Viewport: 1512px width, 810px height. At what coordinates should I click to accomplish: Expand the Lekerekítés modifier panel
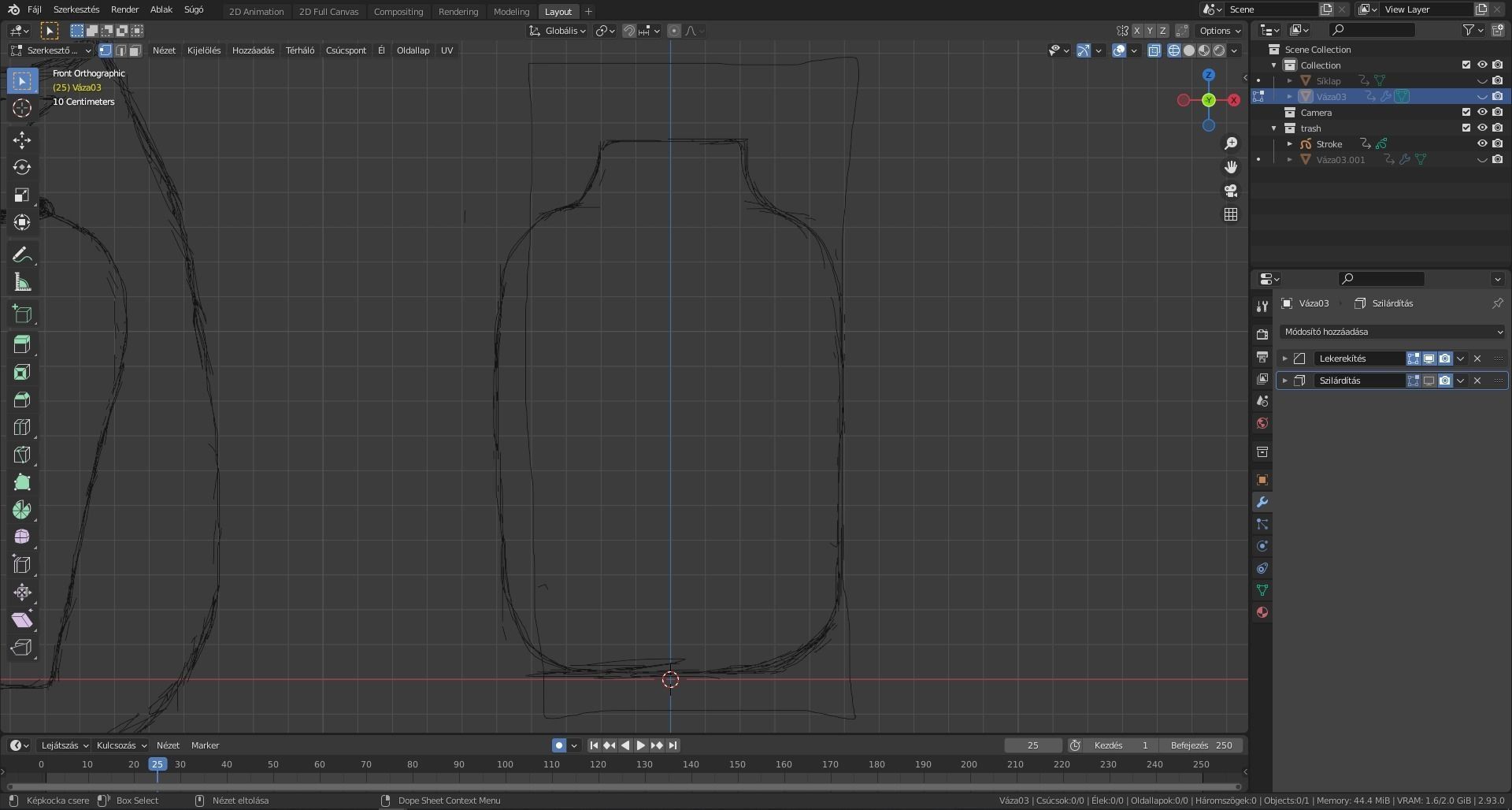coord(1284,359)
